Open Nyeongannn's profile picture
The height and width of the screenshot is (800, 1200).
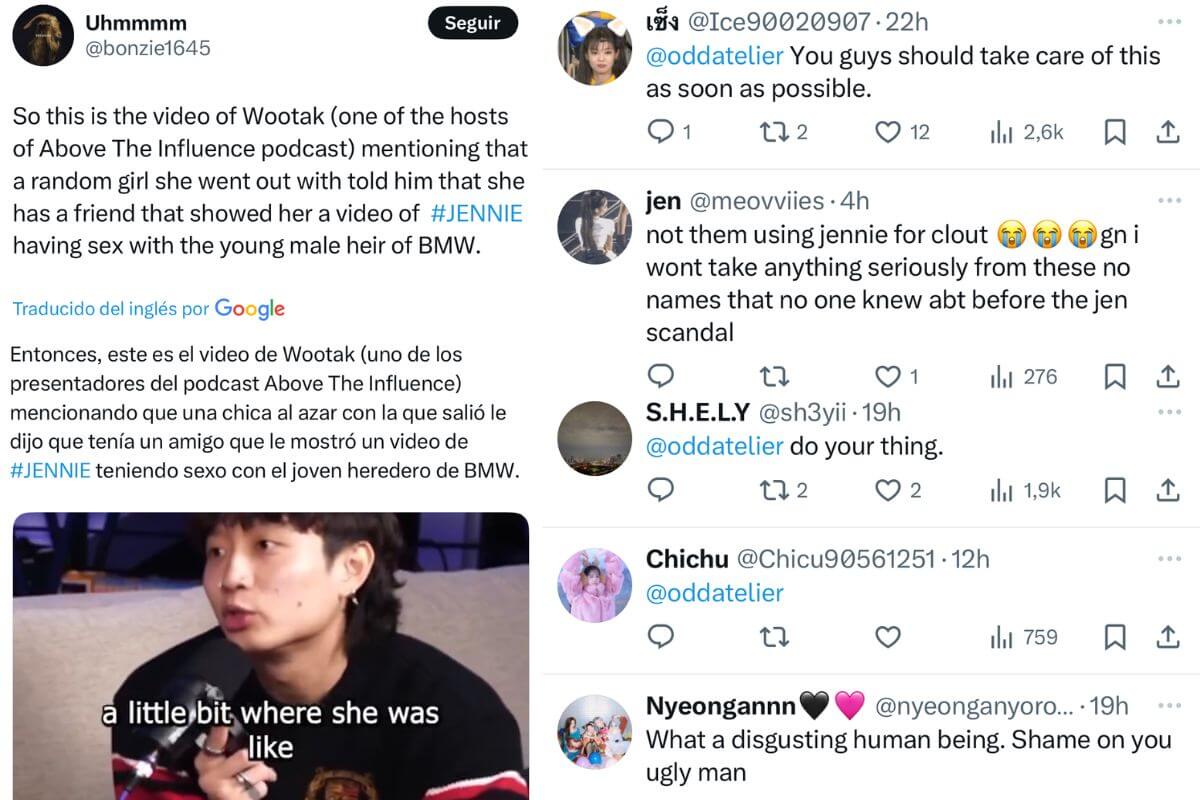point(594,730)
